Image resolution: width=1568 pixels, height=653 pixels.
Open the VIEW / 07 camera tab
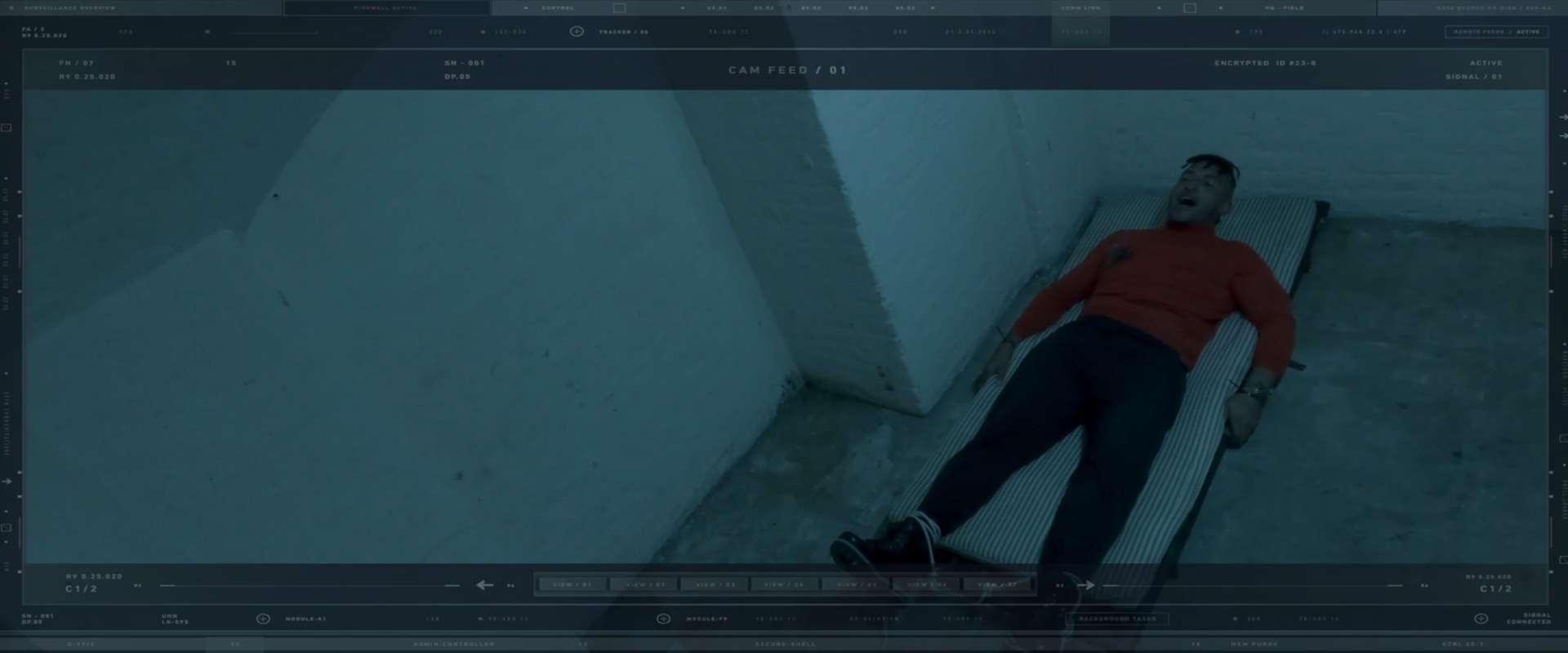pyautogui.click(x=998, y=584)
